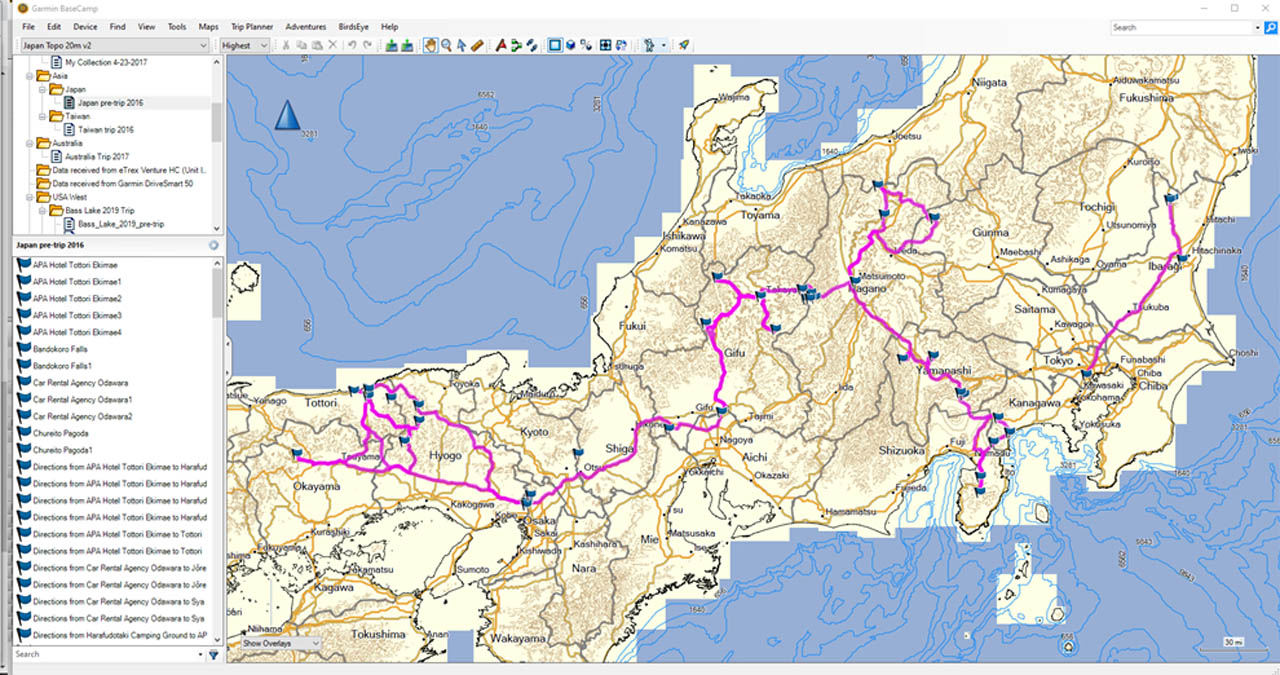Collapse the Japan folder node
This screenshot has height=675, width=1280.
(42, 89)
